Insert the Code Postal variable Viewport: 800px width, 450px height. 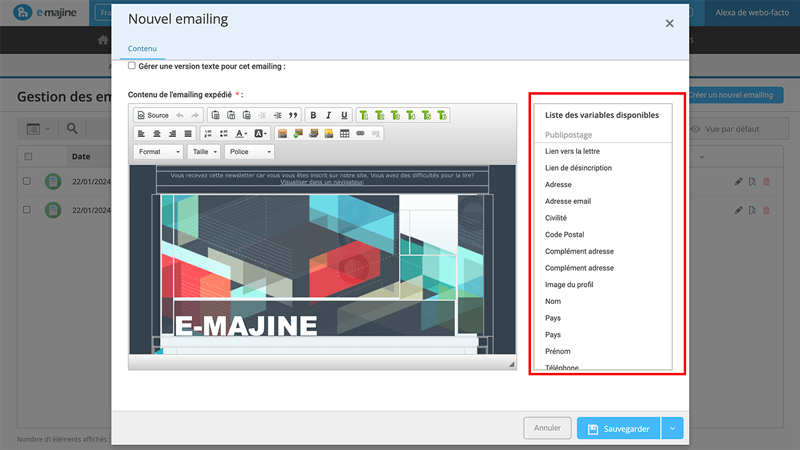[564, 235]
